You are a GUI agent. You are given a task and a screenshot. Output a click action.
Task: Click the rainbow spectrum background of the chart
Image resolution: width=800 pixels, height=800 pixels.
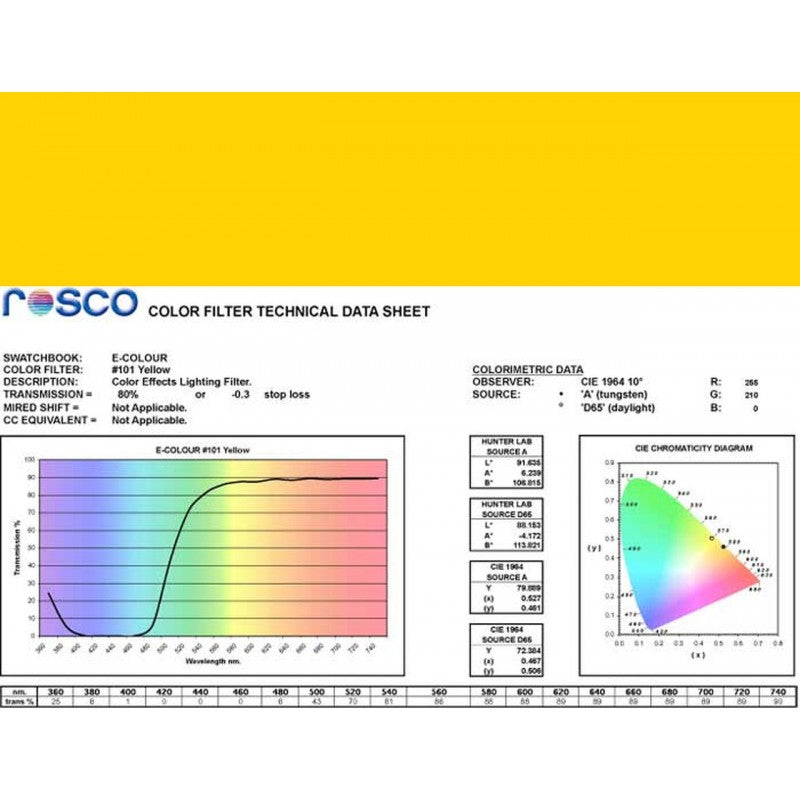pos(300,560)
